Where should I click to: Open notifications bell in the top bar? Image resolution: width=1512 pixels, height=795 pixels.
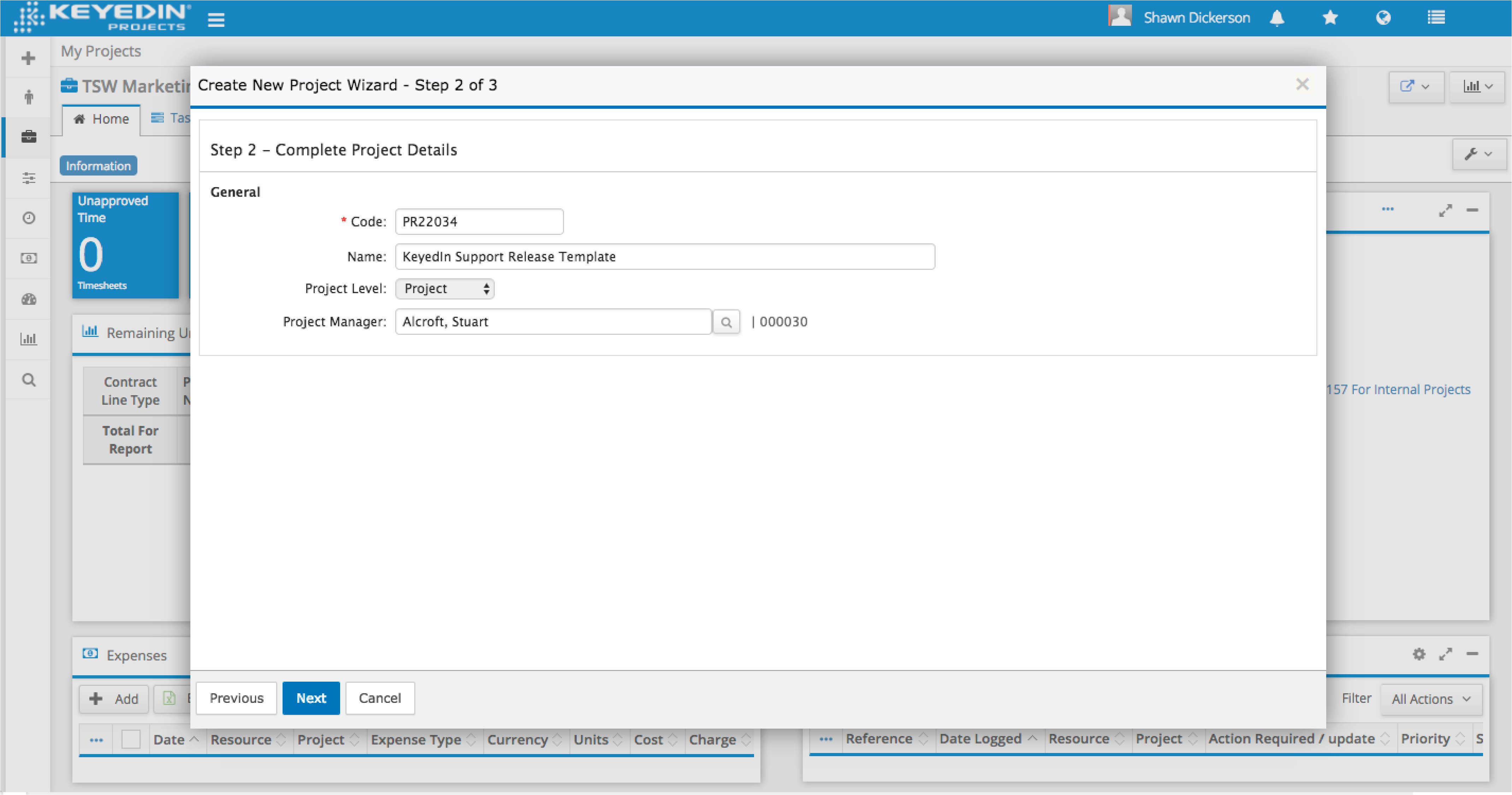[1277, 18]
